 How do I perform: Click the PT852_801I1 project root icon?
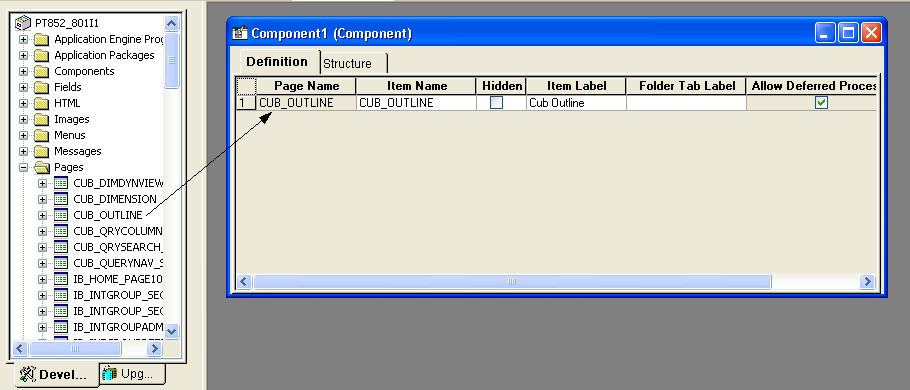[23, 23]
